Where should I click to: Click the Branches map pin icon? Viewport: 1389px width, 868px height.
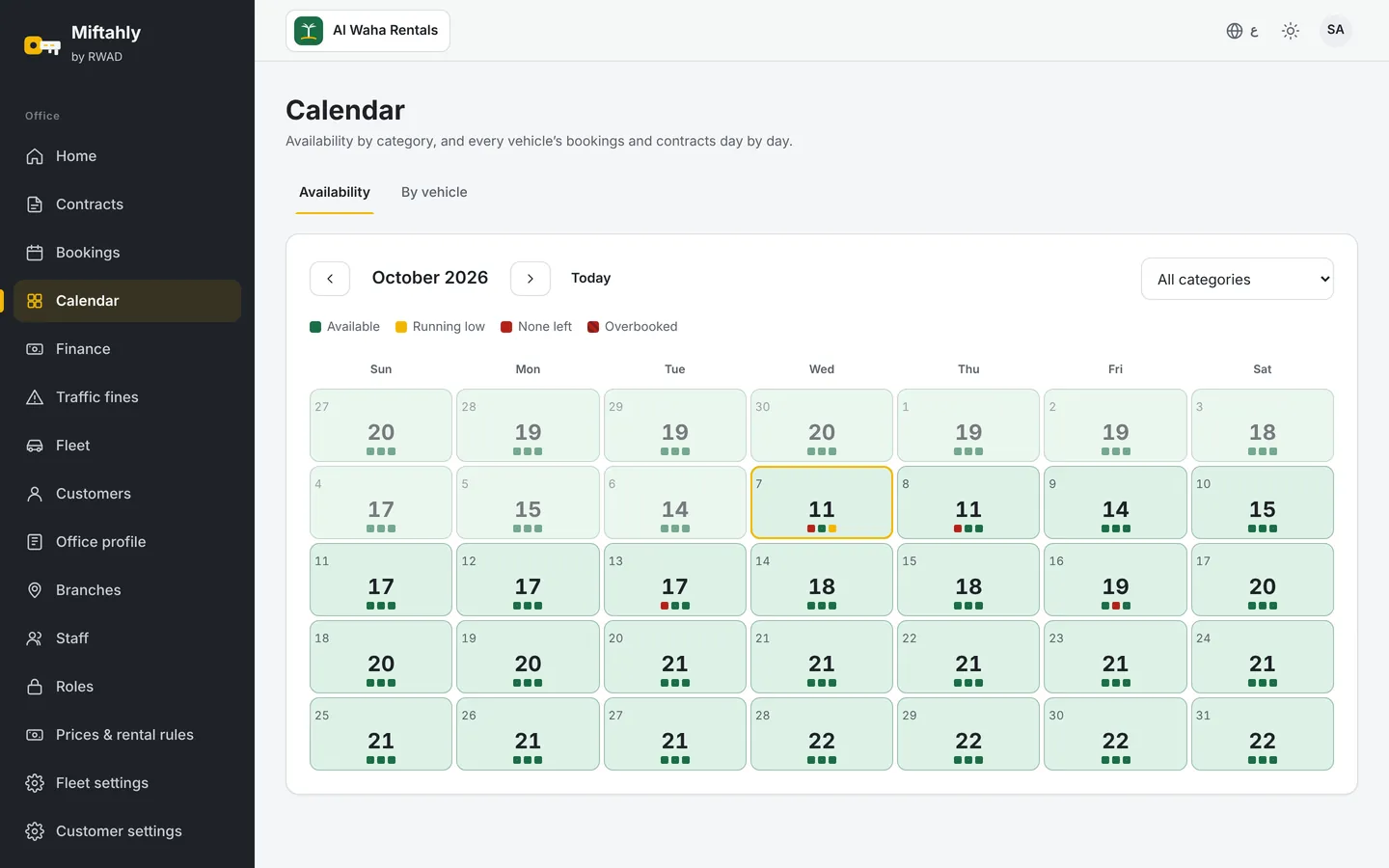[35, 590]
